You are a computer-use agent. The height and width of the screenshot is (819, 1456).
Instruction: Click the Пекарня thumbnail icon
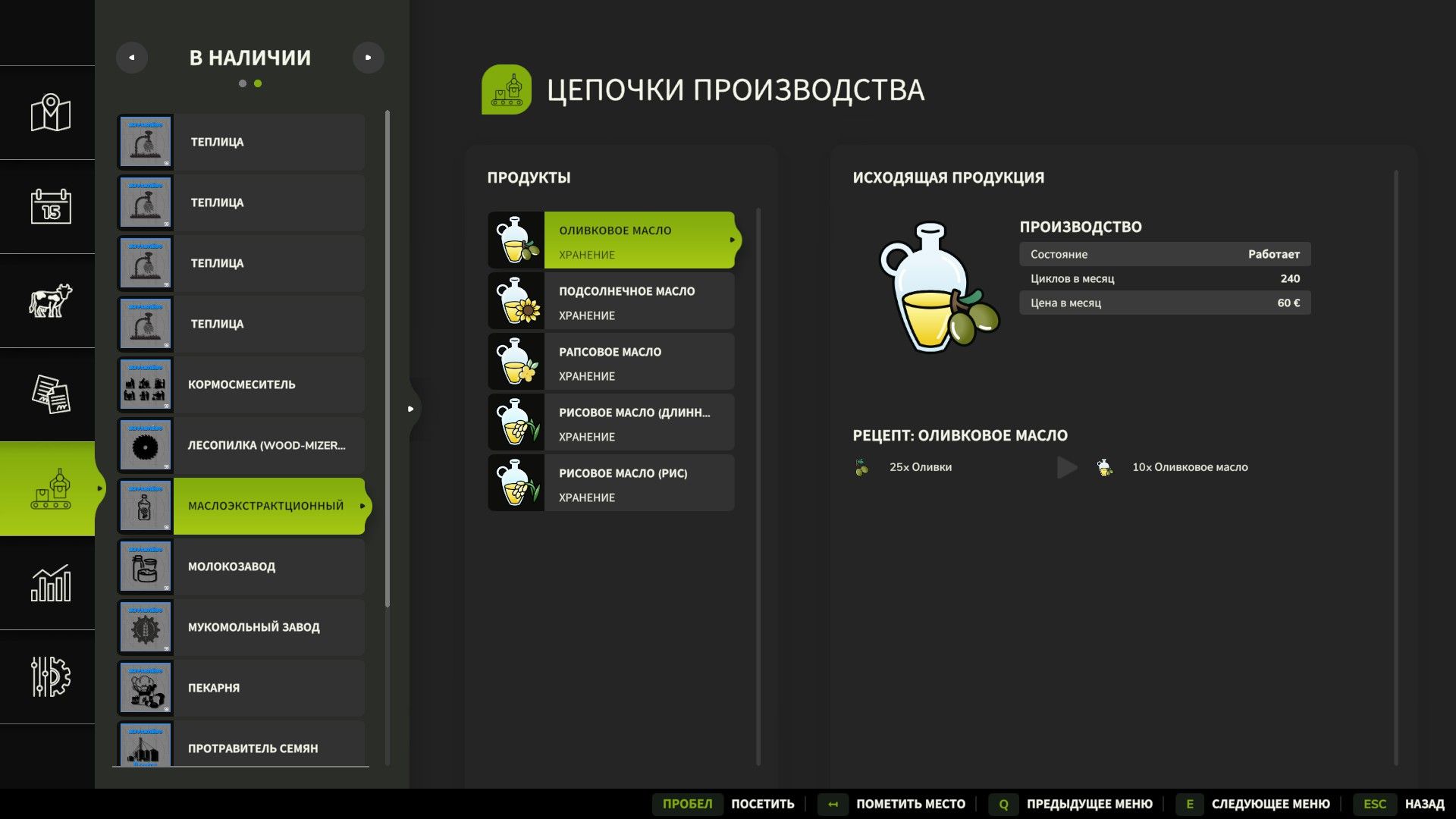tap(145, 688)
